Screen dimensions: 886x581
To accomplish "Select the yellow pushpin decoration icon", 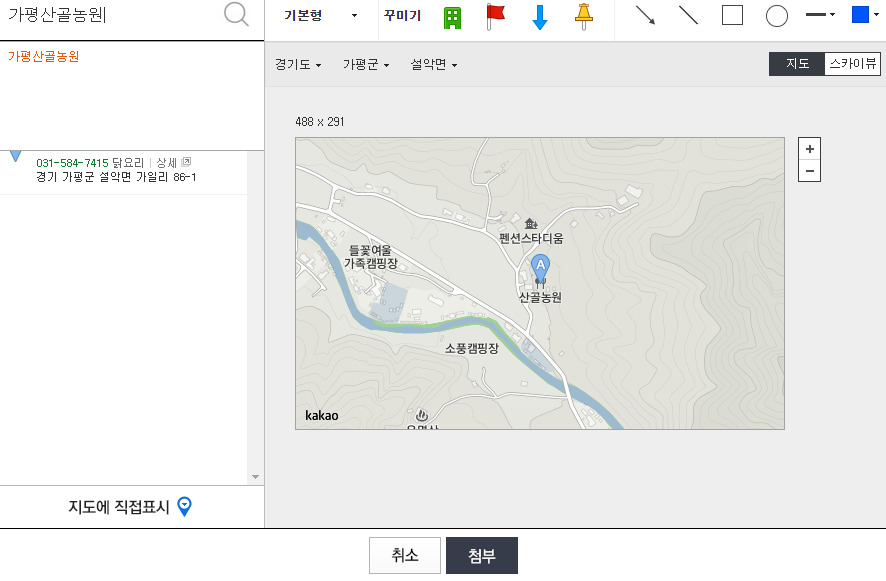I will [x=584, y=16].
